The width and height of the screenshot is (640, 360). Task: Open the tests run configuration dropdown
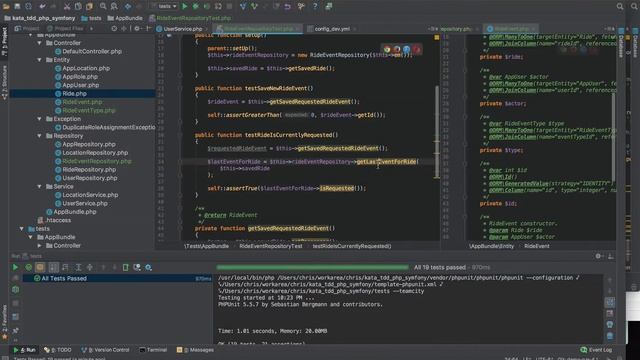coord(164,6)
